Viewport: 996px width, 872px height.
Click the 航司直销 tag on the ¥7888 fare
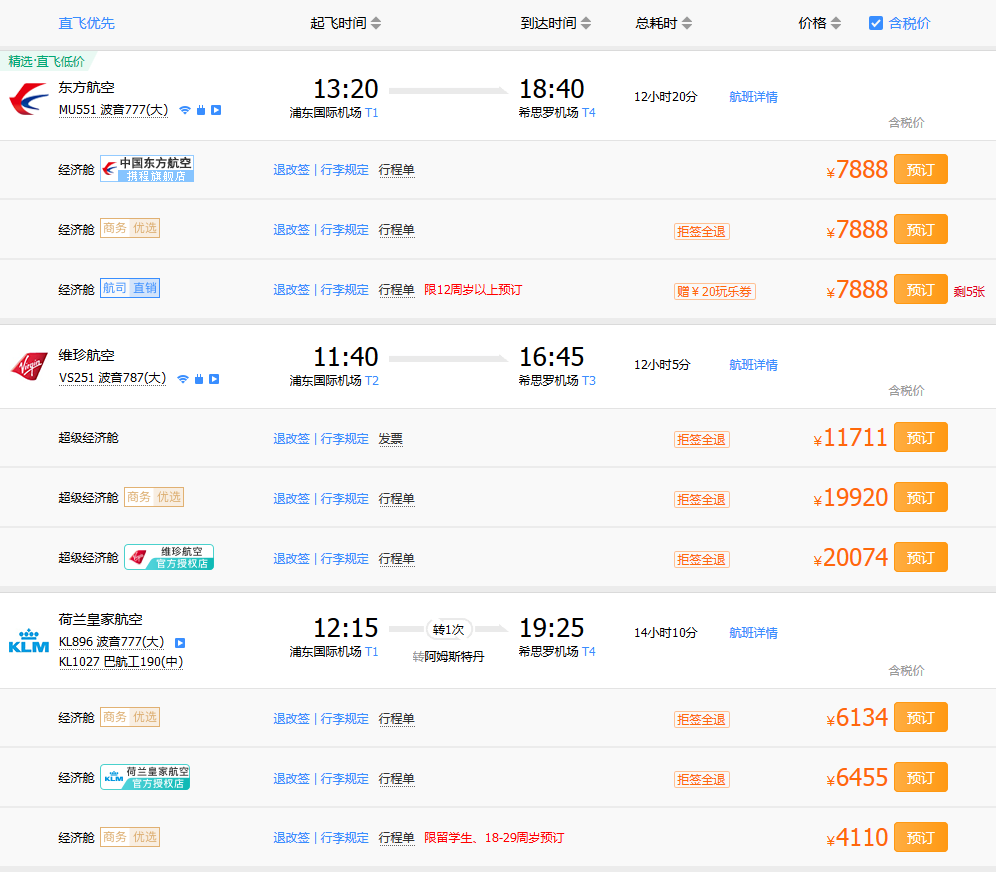130,288
